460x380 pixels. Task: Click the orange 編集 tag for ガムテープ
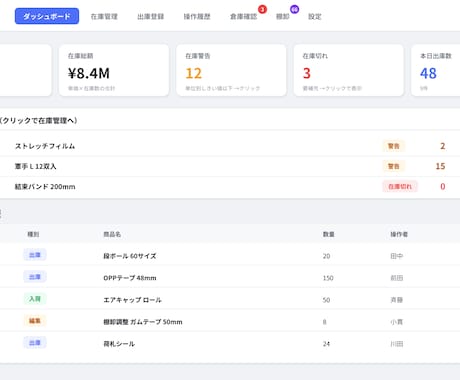coord(35,321)
